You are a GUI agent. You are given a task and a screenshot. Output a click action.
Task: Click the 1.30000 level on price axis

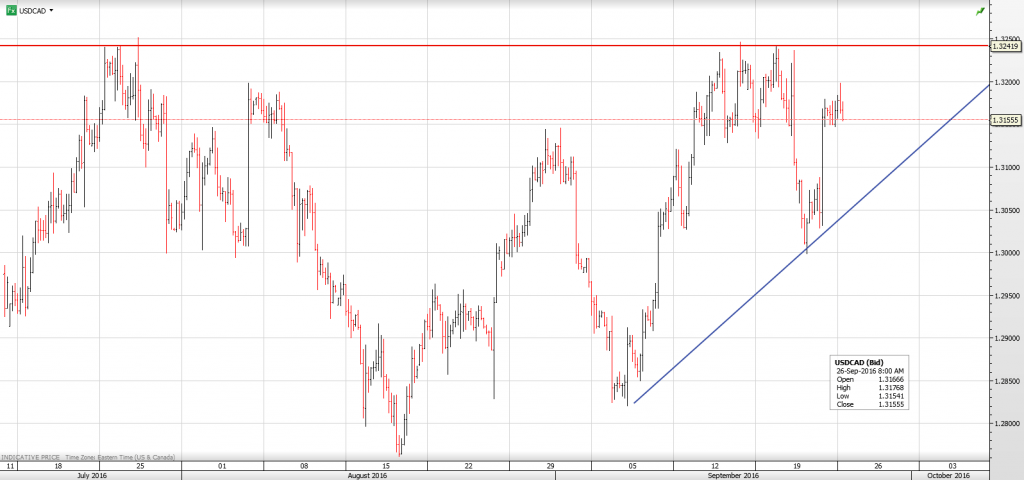1005,253
